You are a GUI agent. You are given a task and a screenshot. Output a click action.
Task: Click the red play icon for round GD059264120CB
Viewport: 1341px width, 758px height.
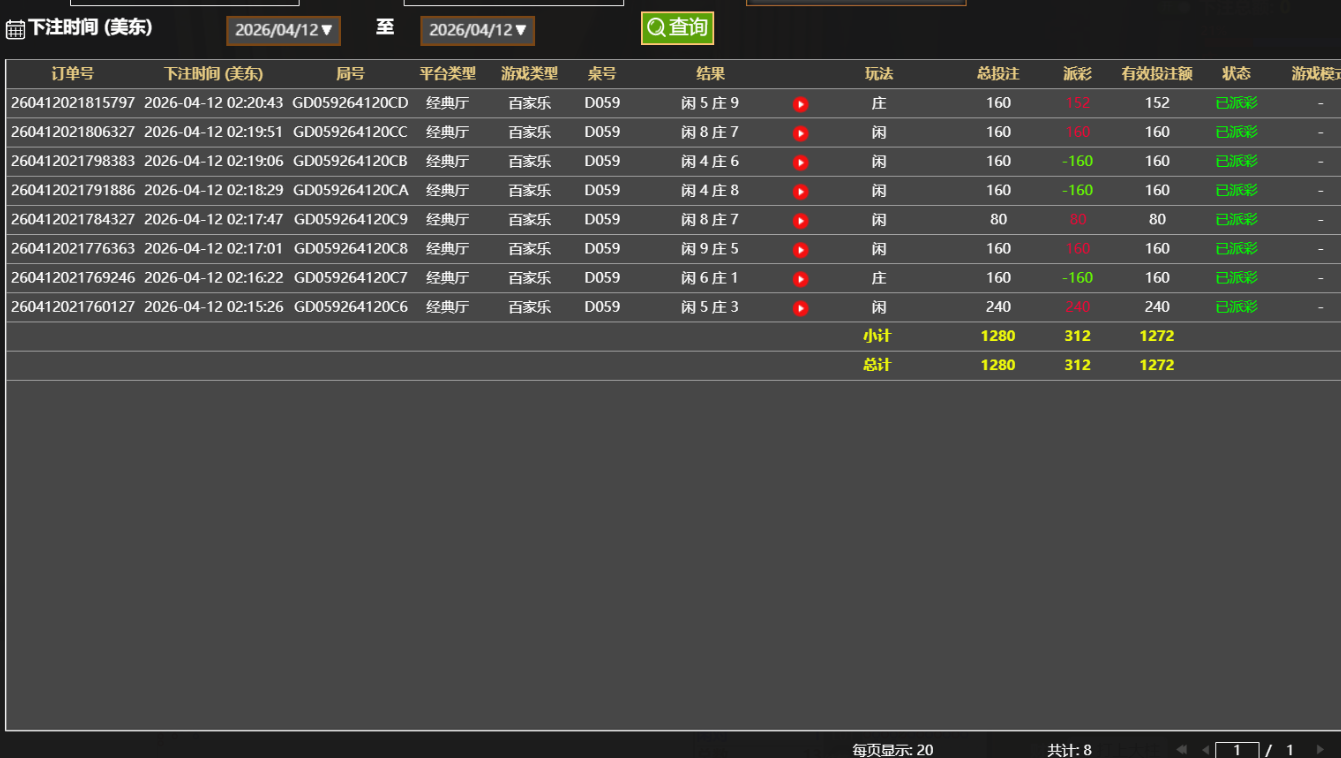800,162
